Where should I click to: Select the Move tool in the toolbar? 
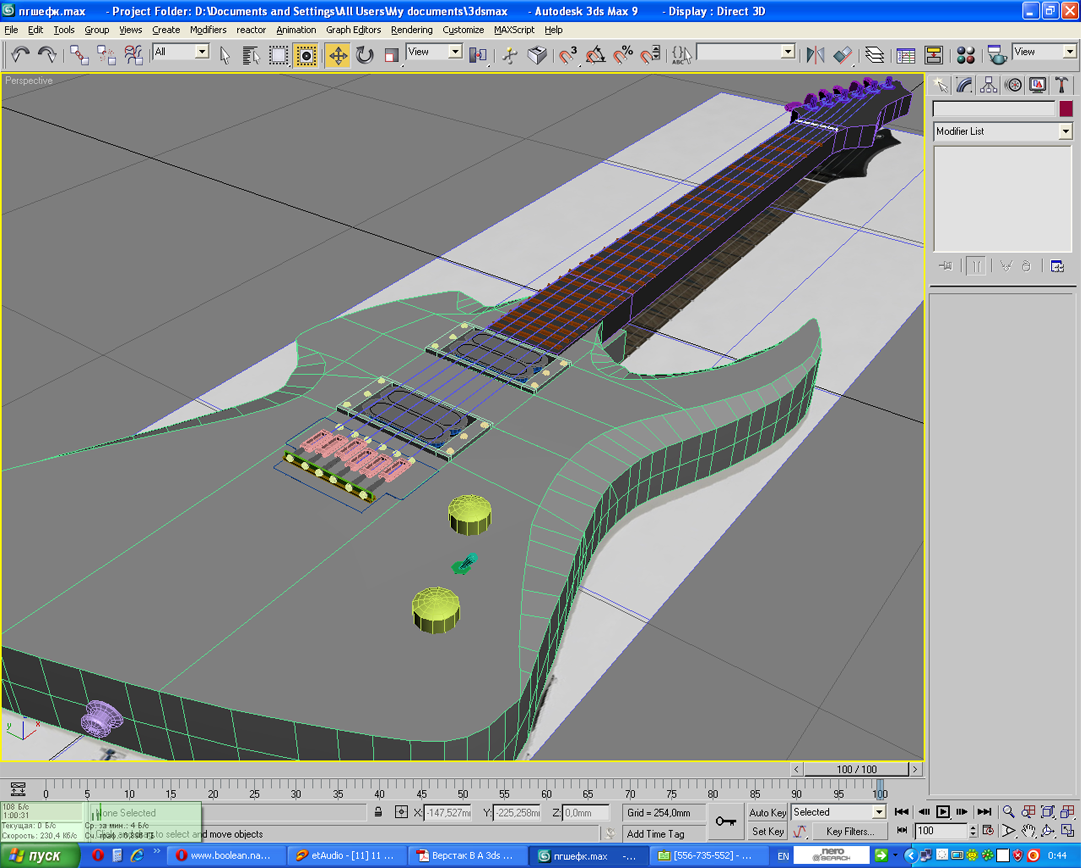(338, 55)
